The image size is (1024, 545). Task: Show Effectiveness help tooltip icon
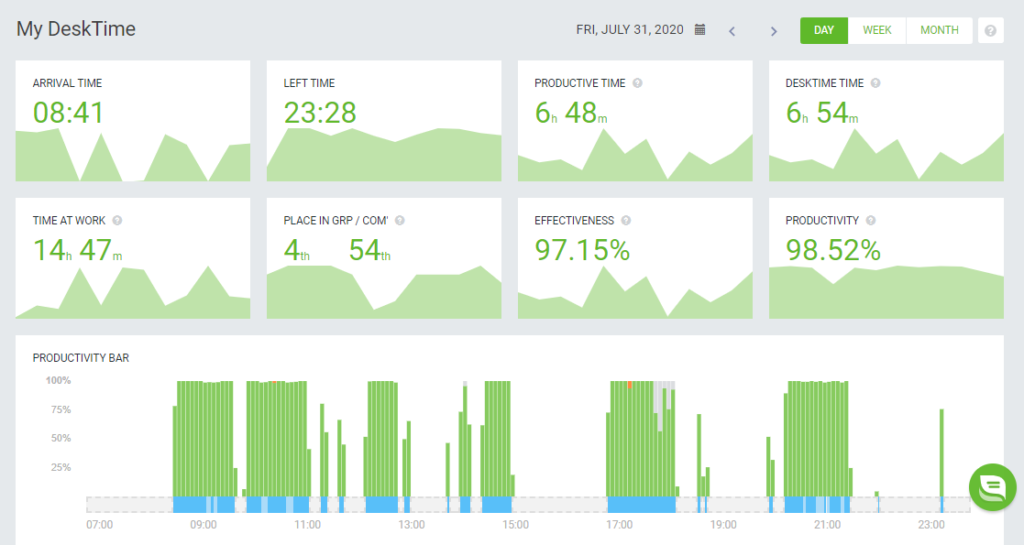coord(626,221)
